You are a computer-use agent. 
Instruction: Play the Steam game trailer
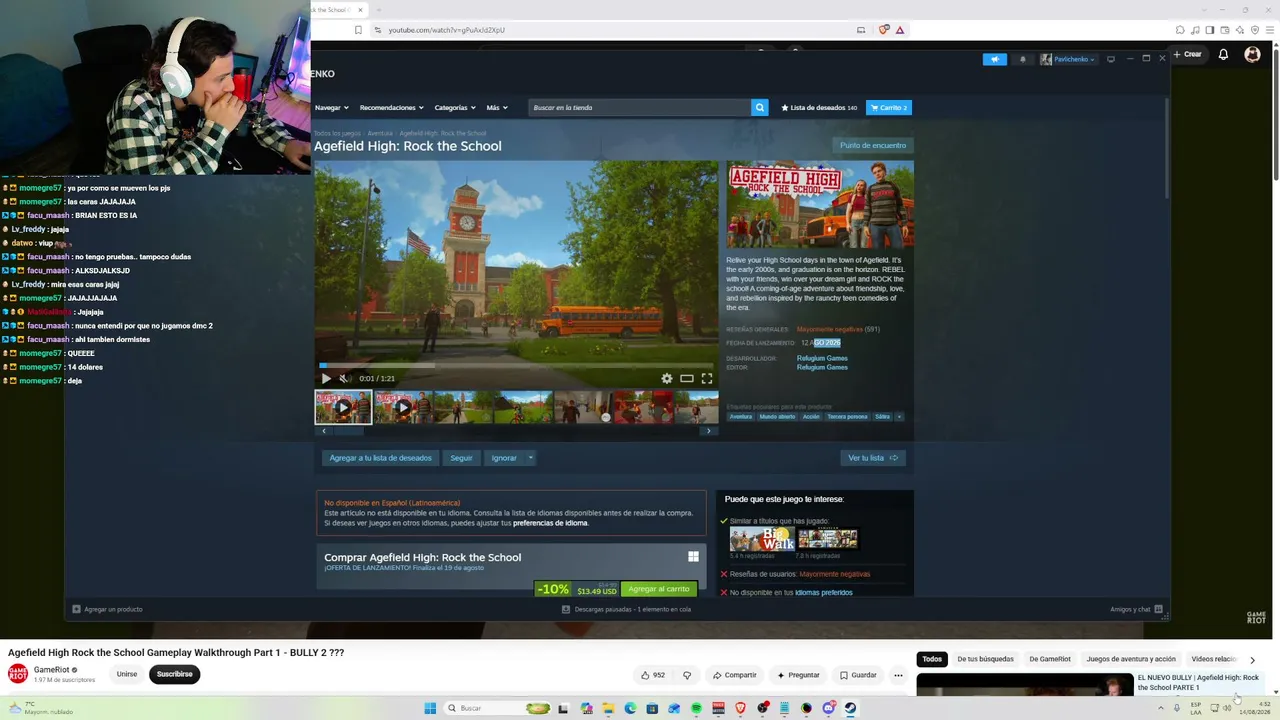326,378
